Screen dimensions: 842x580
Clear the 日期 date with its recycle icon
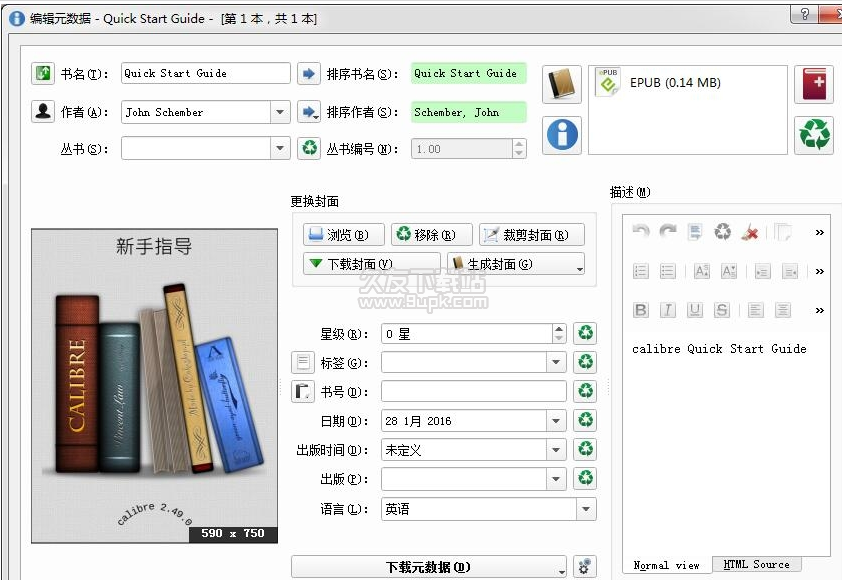[585, 420]
